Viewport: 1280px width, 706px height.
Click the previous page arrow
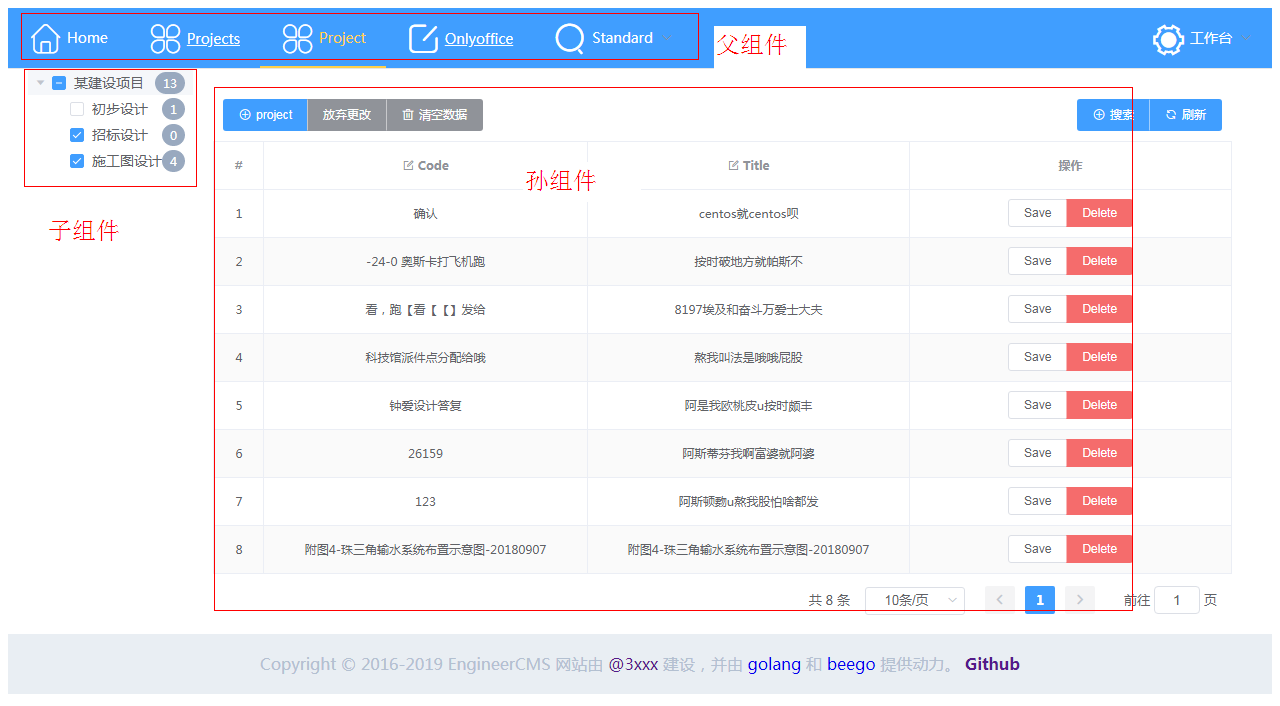click(1000, 600)
